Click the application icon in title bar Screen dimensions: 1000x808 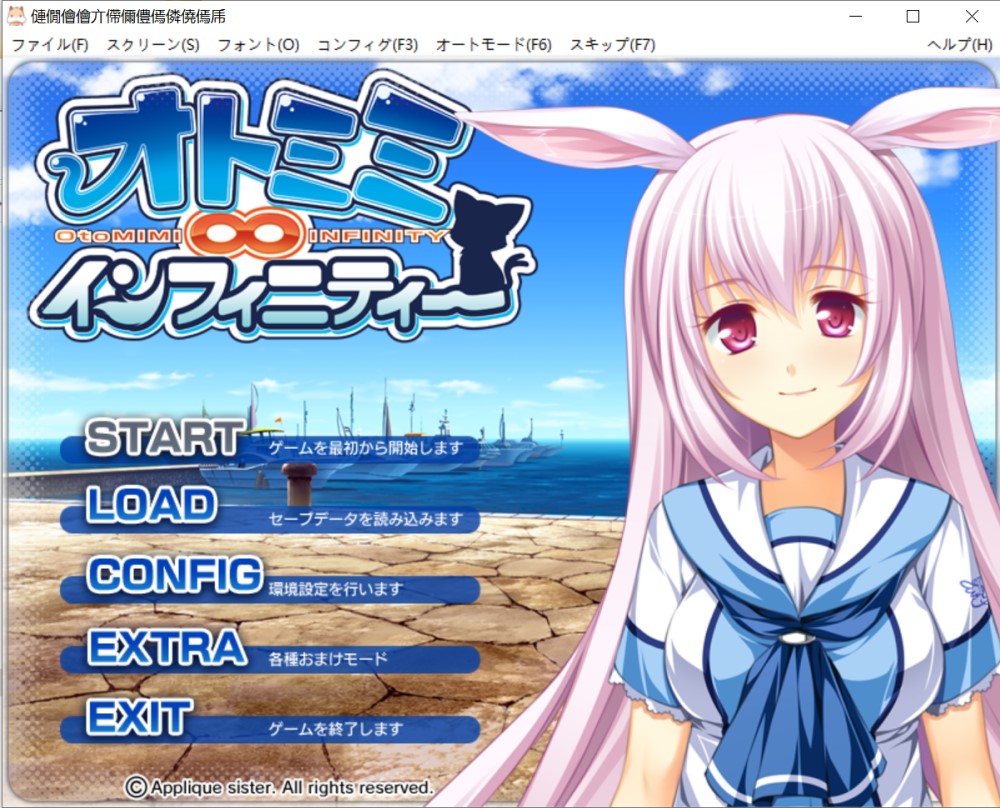(15, 16)
